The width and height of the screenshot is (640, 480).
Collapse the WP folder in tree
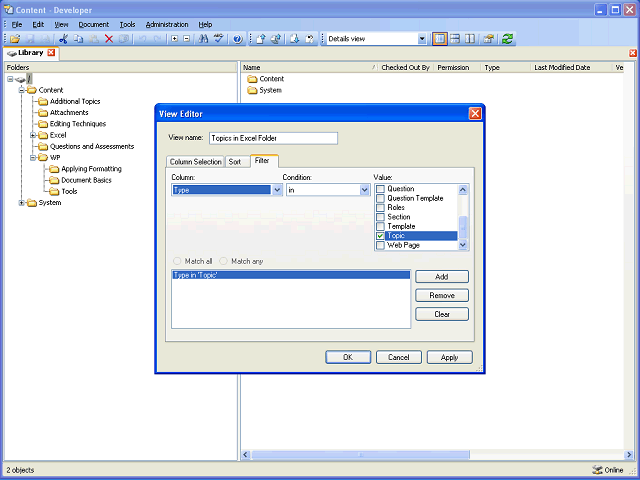tap(33, 158)
